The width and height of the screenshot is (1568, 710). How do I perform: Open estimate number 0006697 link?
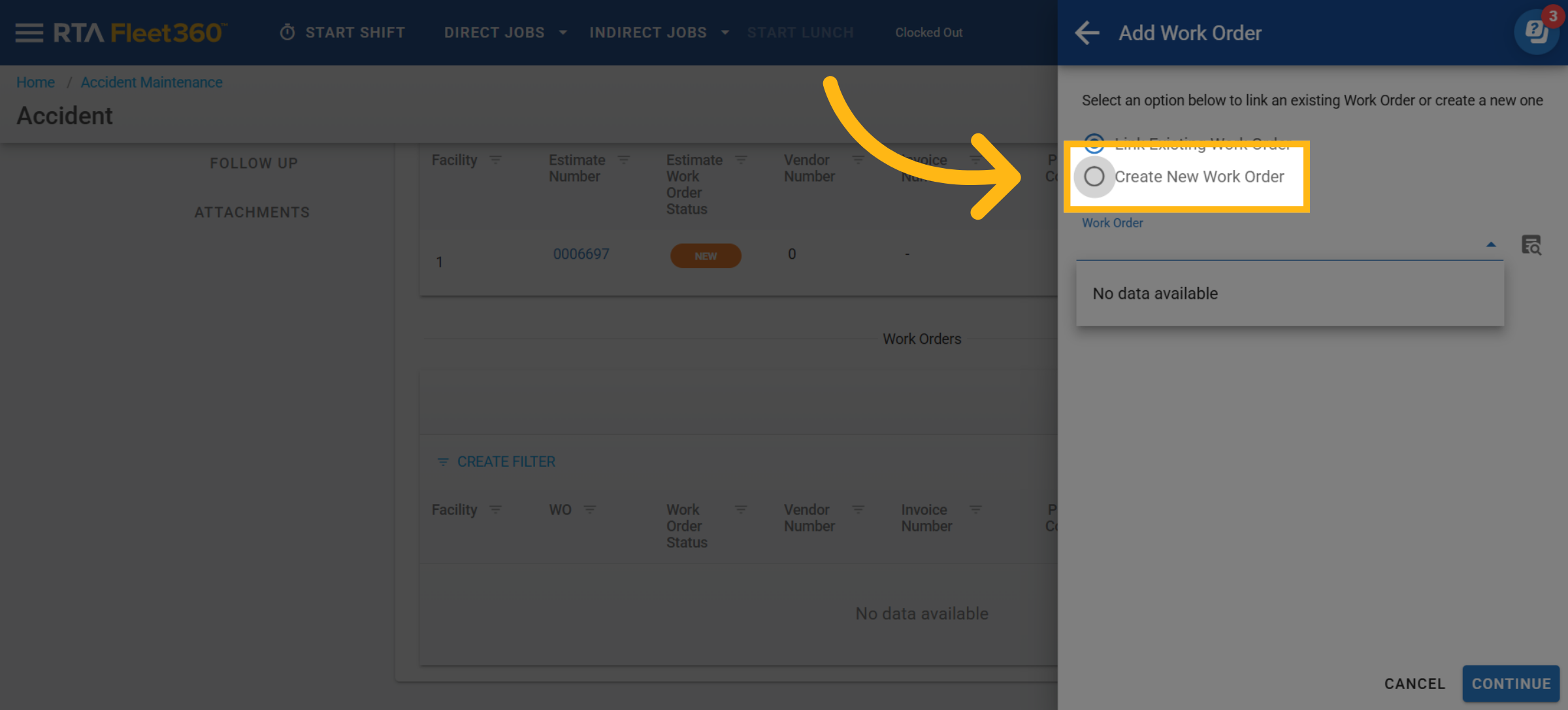[x=581, y=254]
